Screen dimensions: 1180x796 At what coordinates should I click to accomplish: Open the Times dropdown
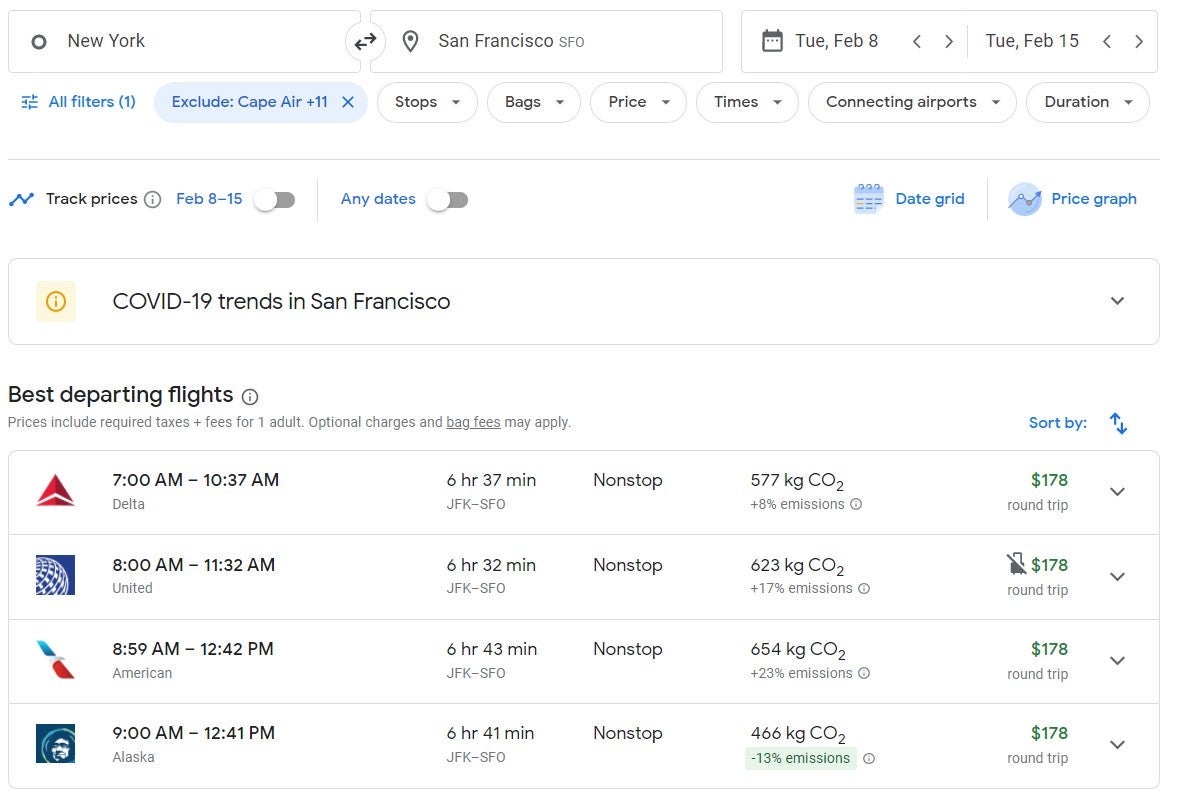(747, 102)
